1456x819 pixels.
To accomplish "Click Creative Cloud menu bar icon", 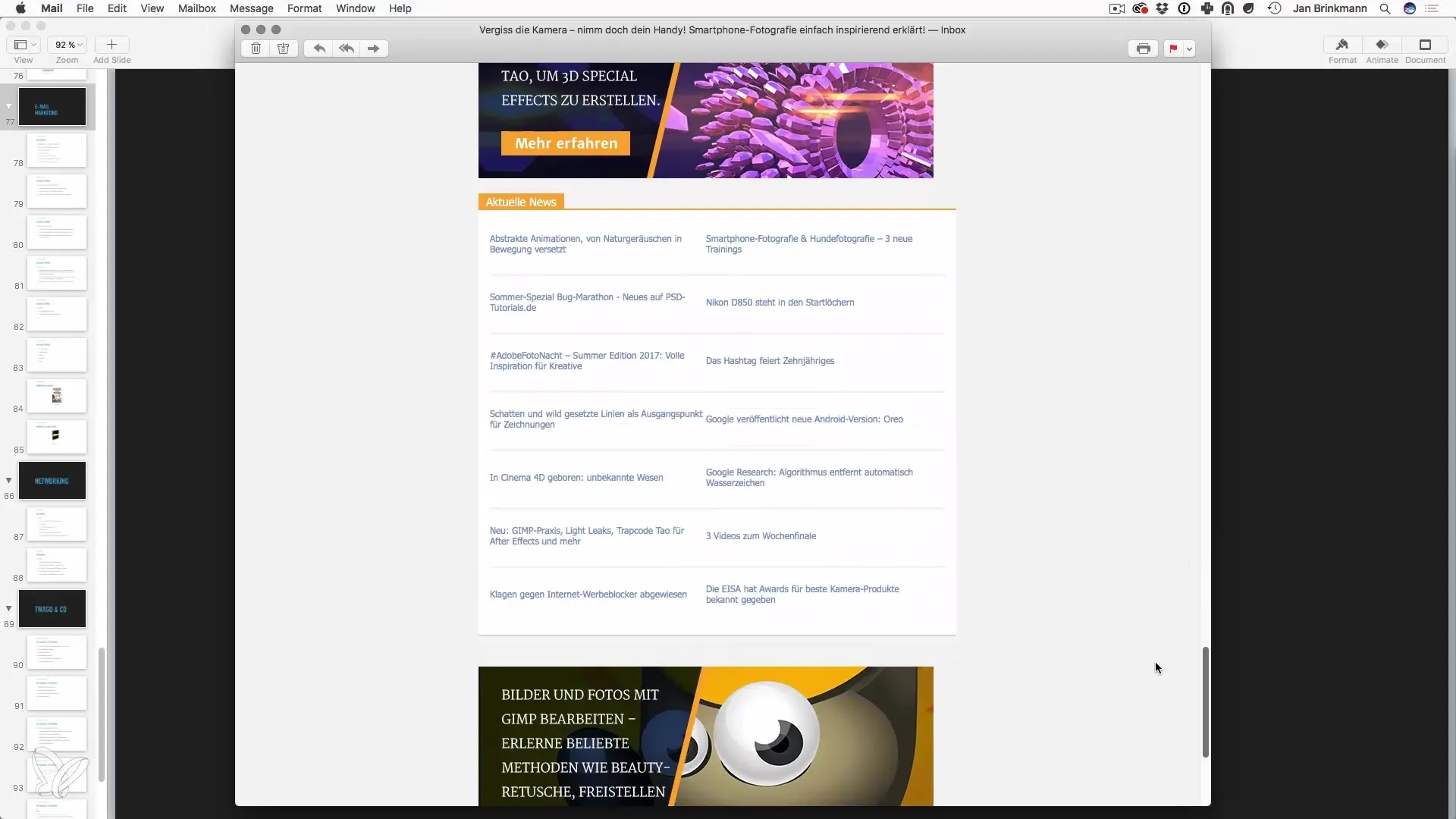I will click(x=1140, y=8).
